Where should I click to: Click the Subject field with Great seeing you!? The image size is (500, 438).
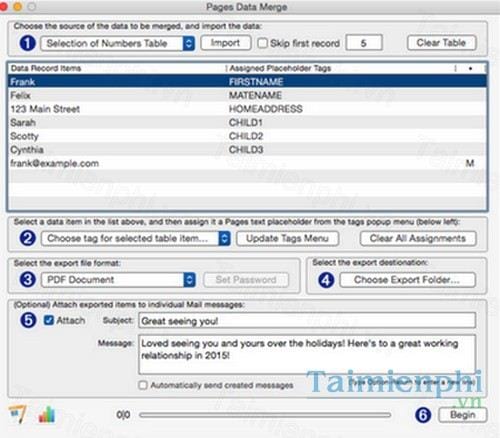[307, 321]
